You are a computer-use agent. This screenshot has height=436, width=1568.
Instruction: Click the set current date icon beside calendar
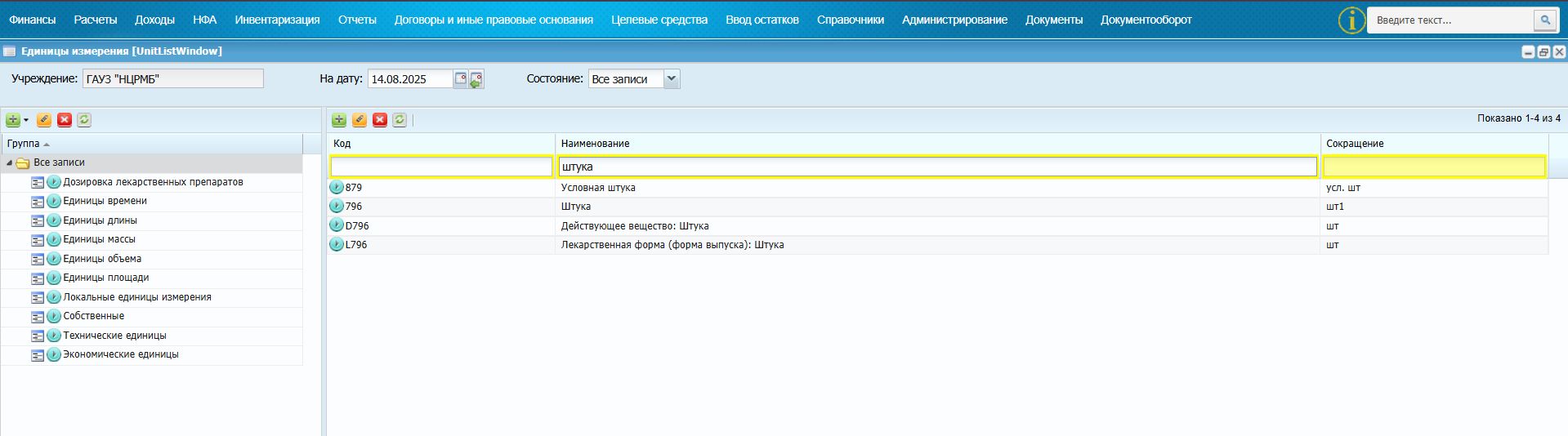click(476, 79)
